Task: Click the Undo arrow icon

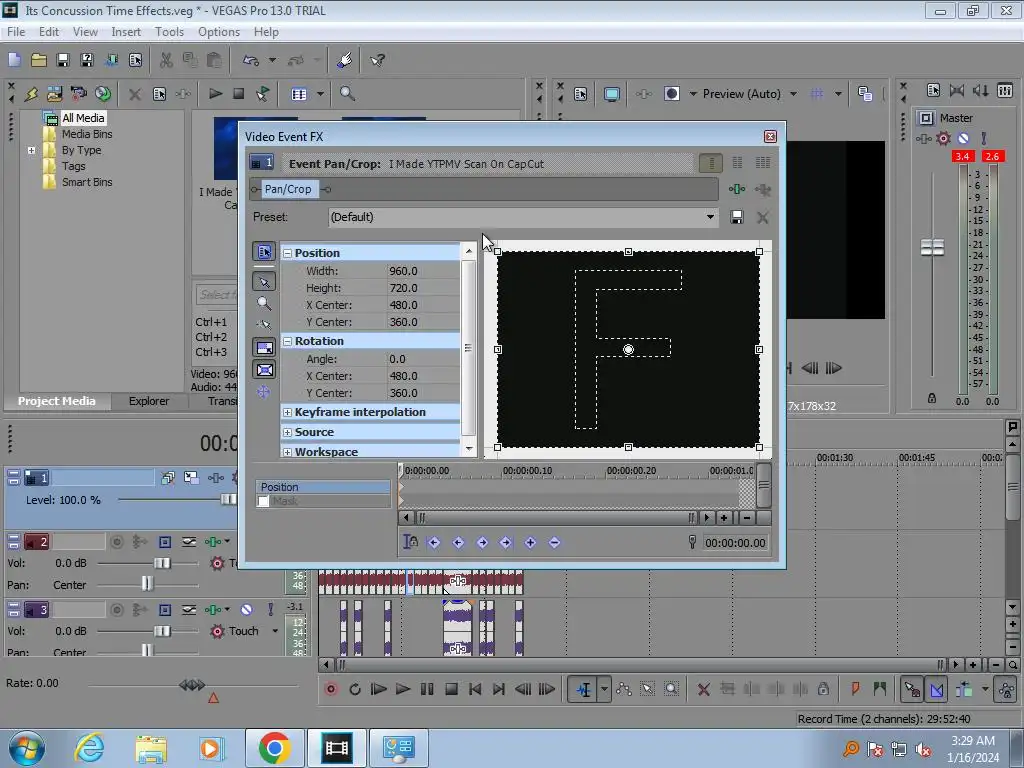Action: pyautogui.click(x=251, y=60)
